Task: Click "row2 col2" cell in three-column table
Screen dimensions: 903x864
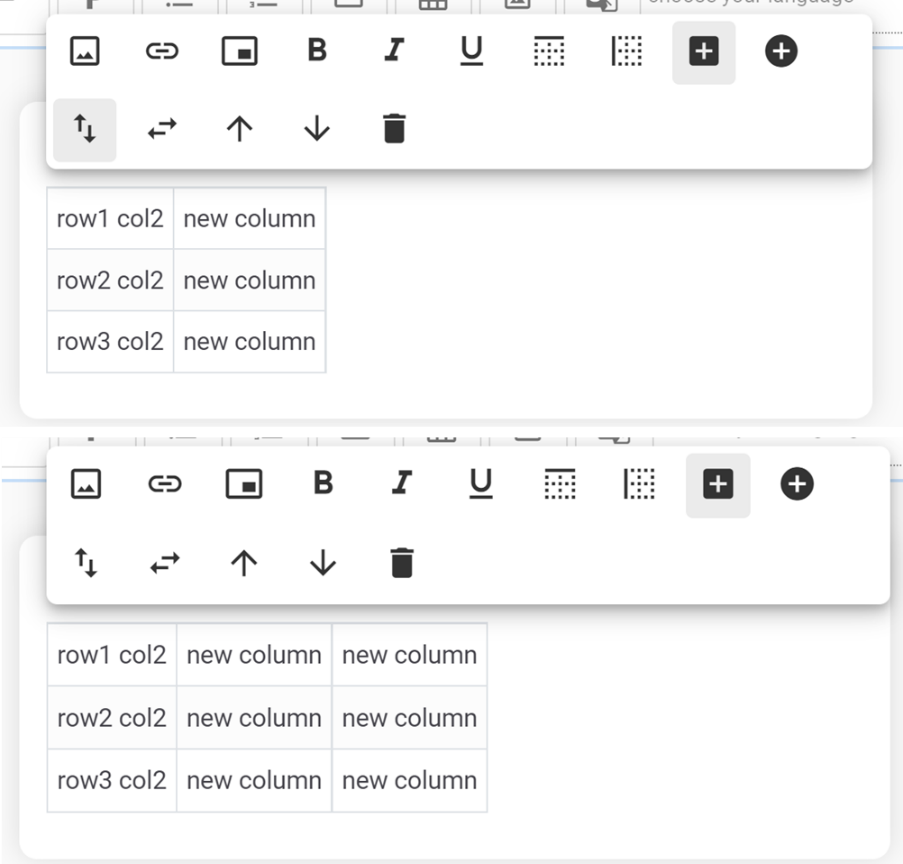Action: (x=112, y=718)
